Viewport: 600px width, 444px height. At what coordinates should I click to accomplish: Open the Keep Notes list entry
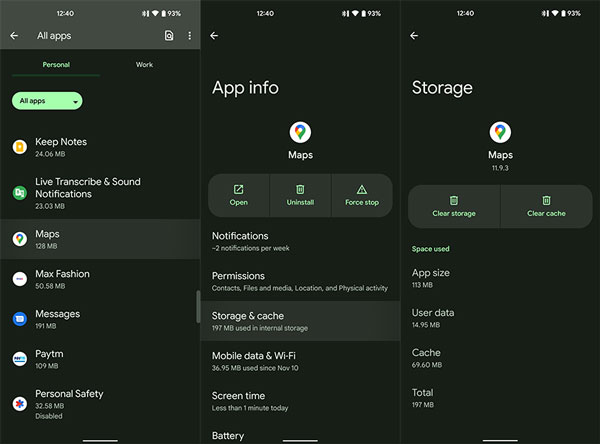[x=100, y=147]
